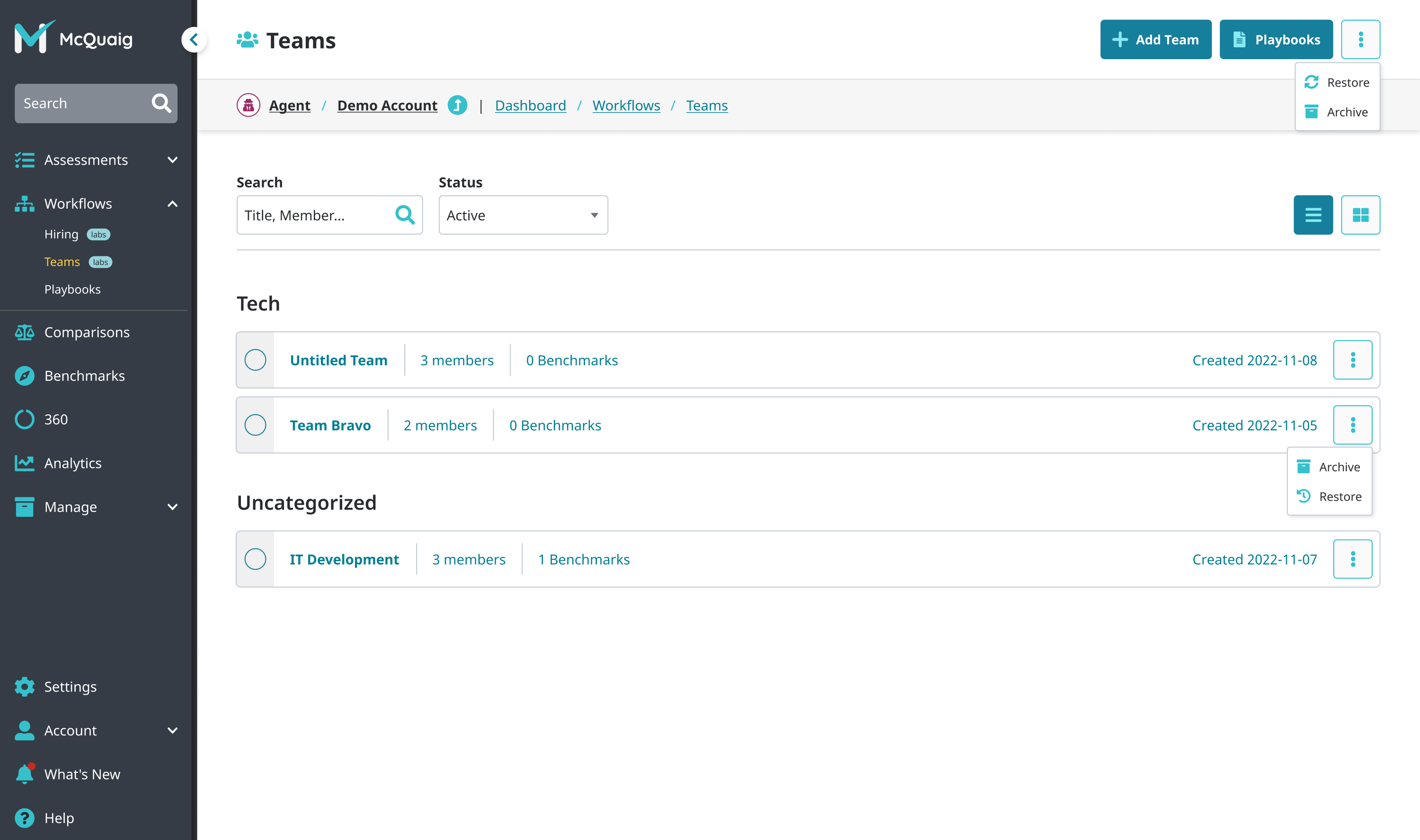This screenshot has height=840, width=1420.
Task: Open three-dot menu for Untitled Team
Action: click(x=1352, y=360)
